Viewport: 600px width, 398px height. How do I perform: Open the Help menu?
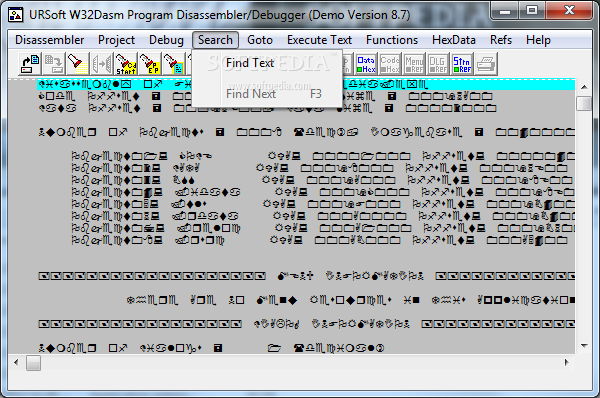538,40
